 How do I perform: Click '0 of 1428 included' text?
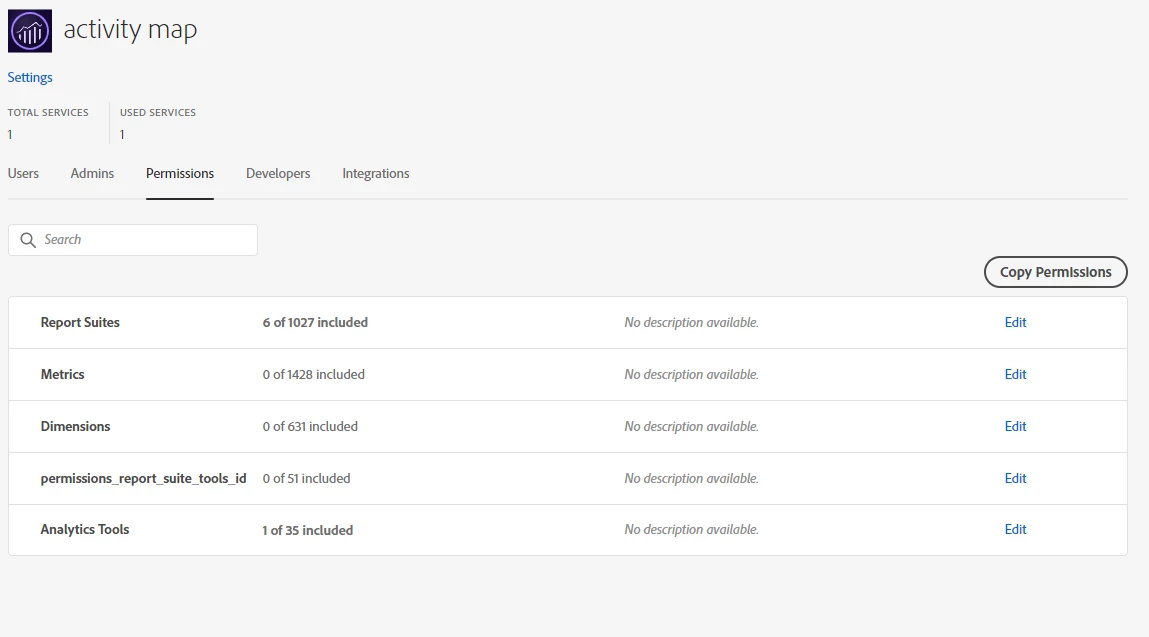tap(314, 375)
